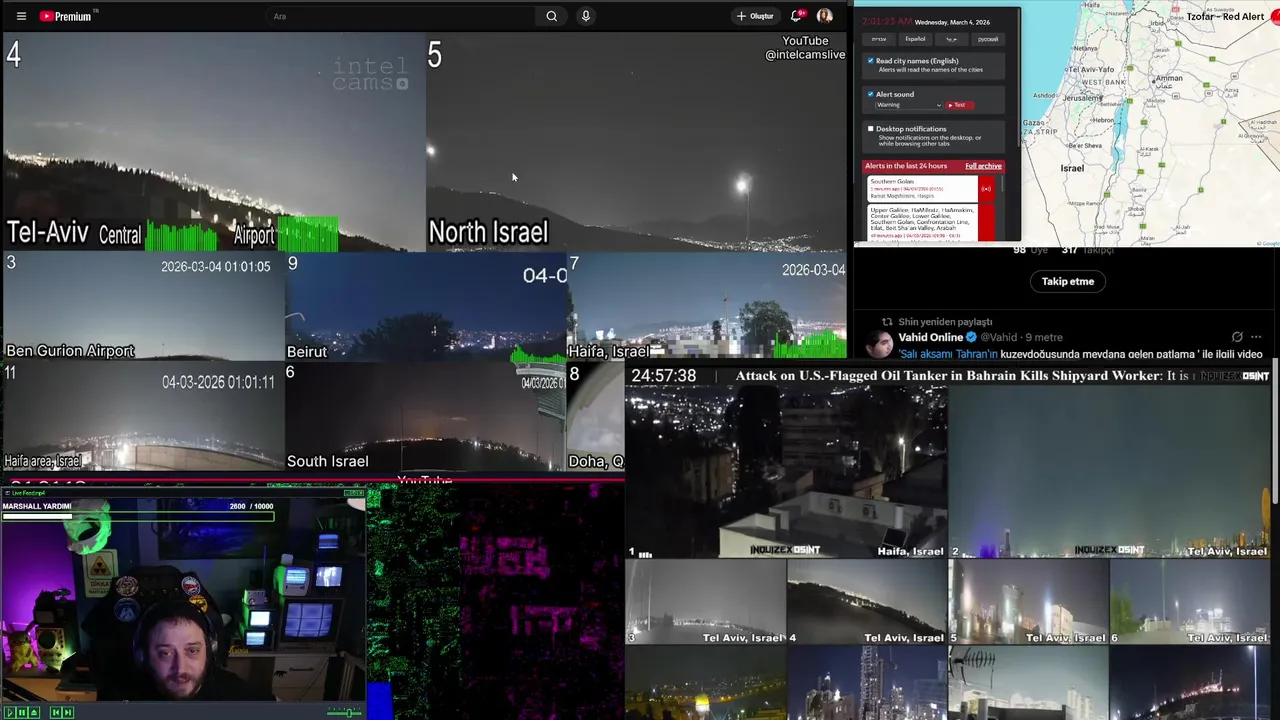Click the Marshall Yardımı progress bar
The width and height of the screenshot is (1280, 720).
[x=138, y=516]
